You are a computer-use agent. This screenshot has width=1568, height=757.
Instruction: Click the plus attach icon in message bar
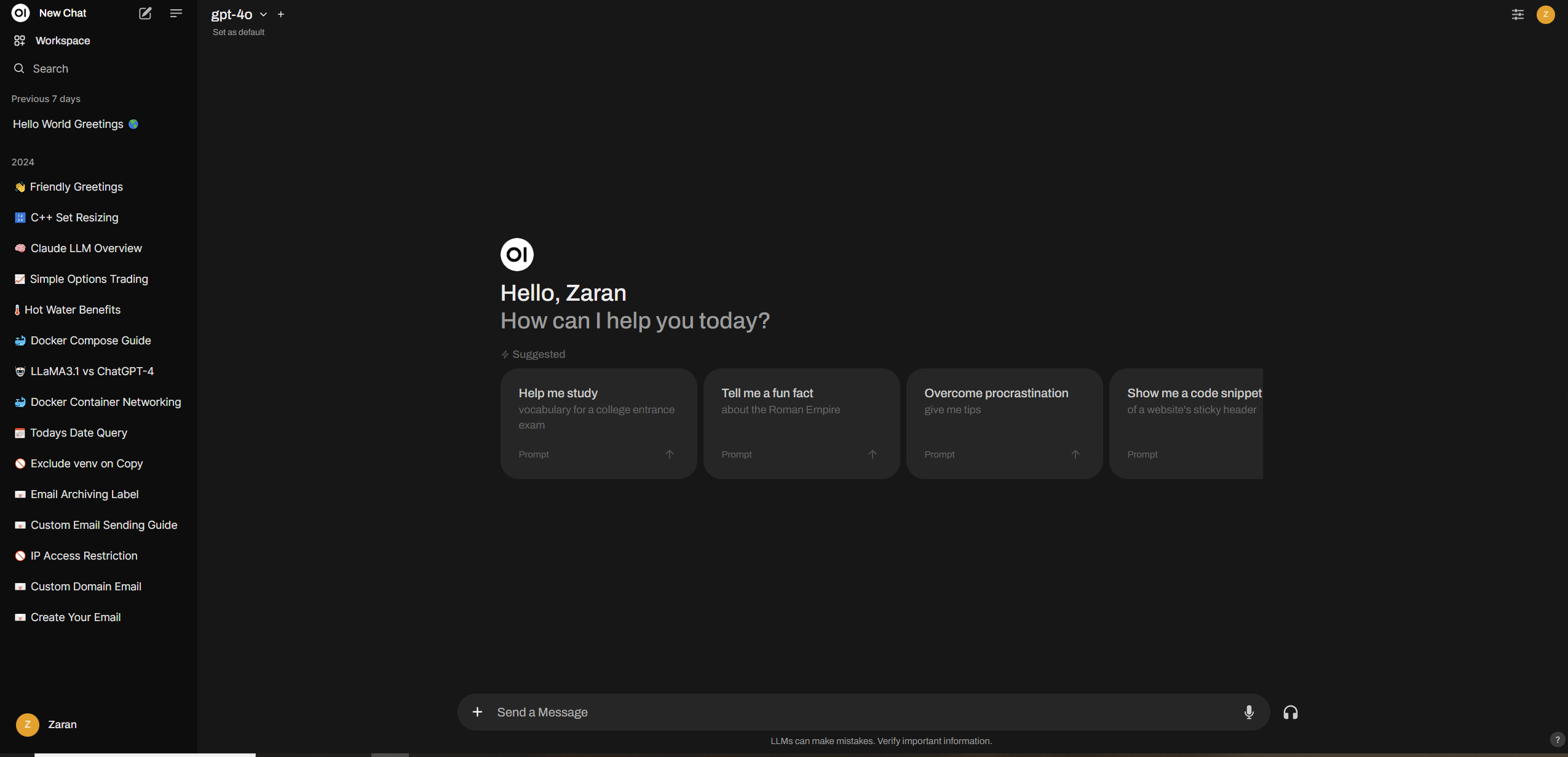[x=477, y=712]
